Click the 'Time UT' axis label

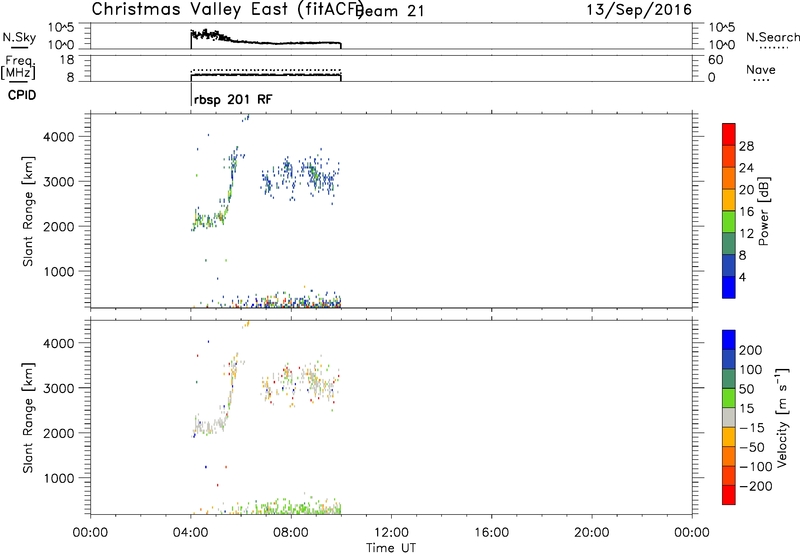[391, 548]
